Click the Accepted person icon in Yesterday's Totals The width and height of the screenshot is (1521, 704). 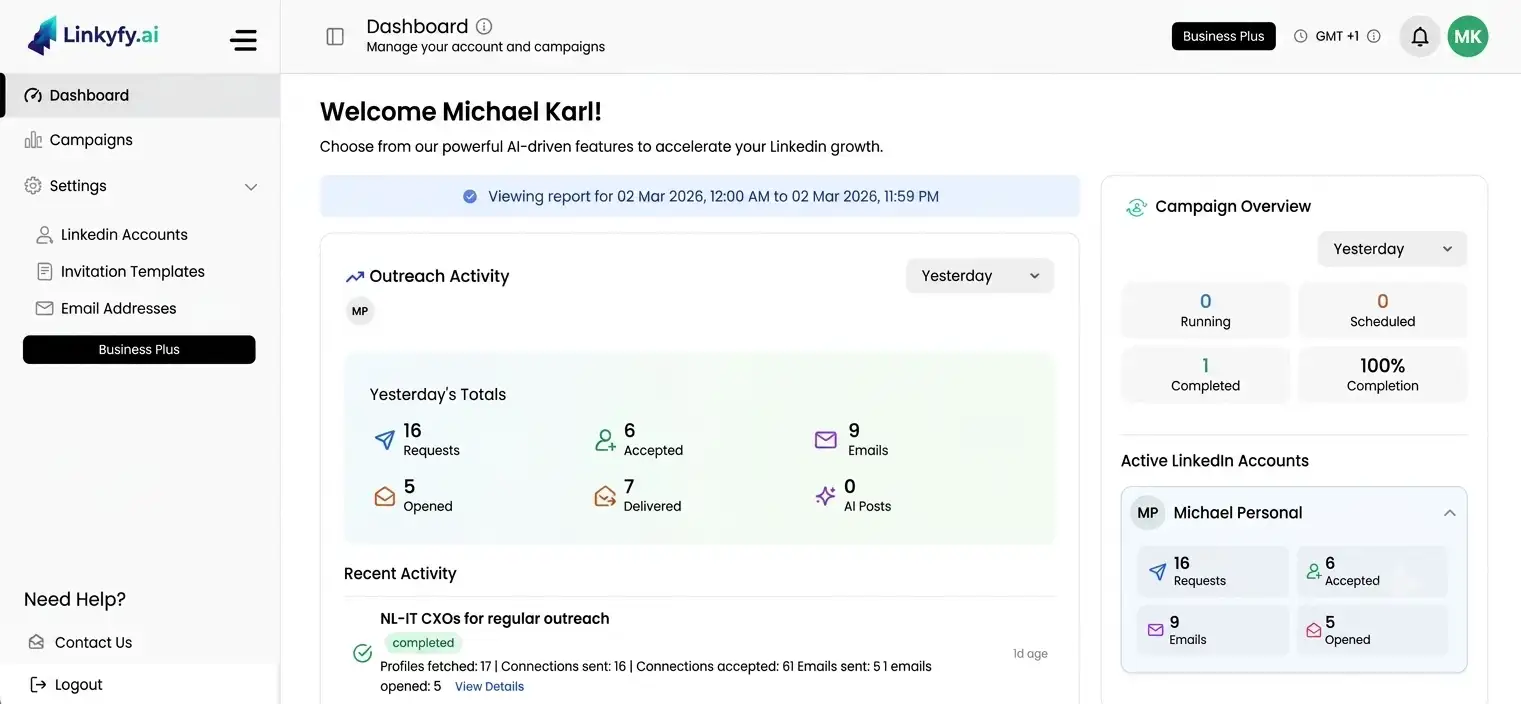605,440
